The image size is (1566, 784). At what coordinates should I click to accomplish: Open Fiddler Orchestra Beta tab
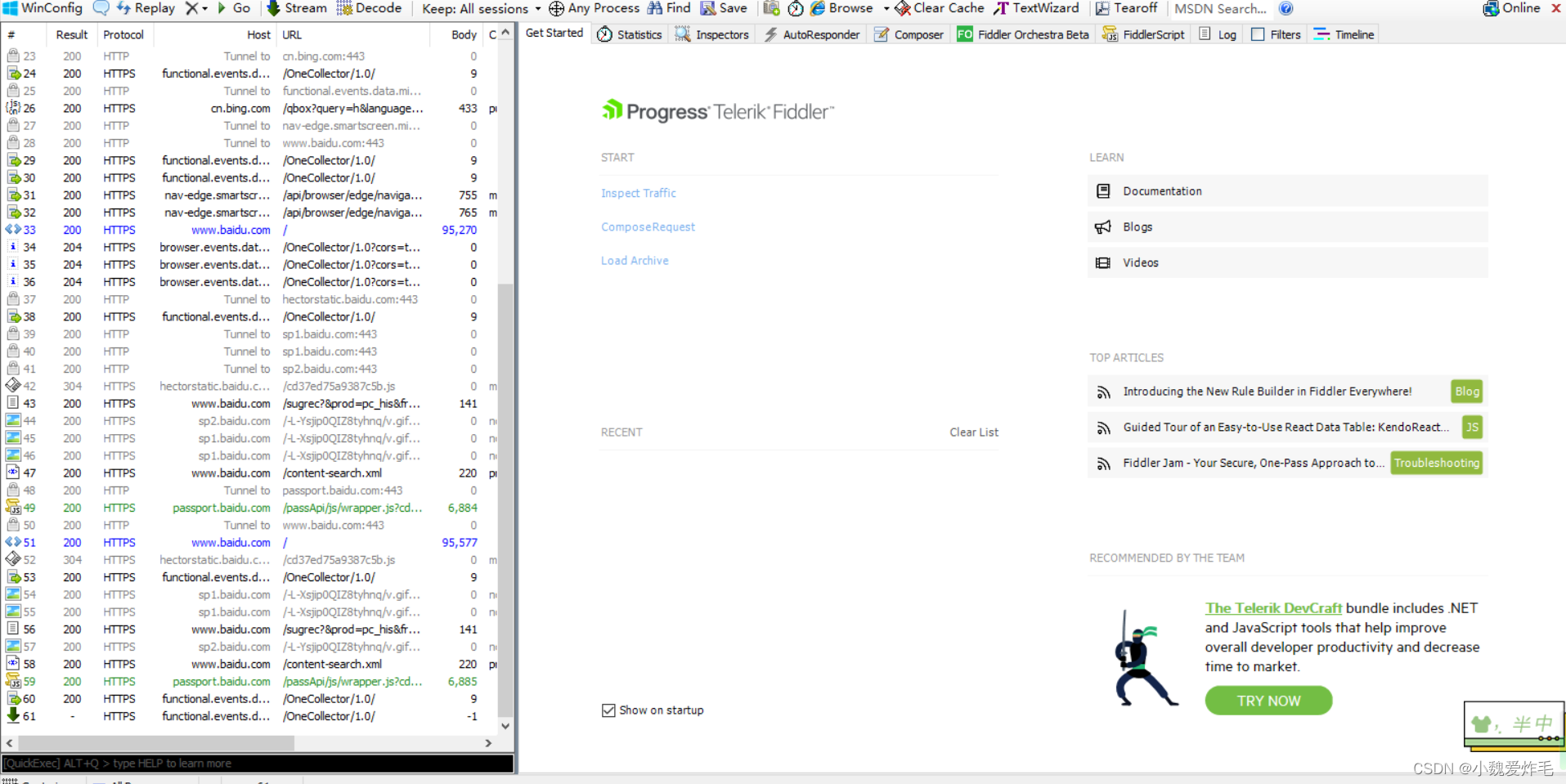click(1022, 34)
